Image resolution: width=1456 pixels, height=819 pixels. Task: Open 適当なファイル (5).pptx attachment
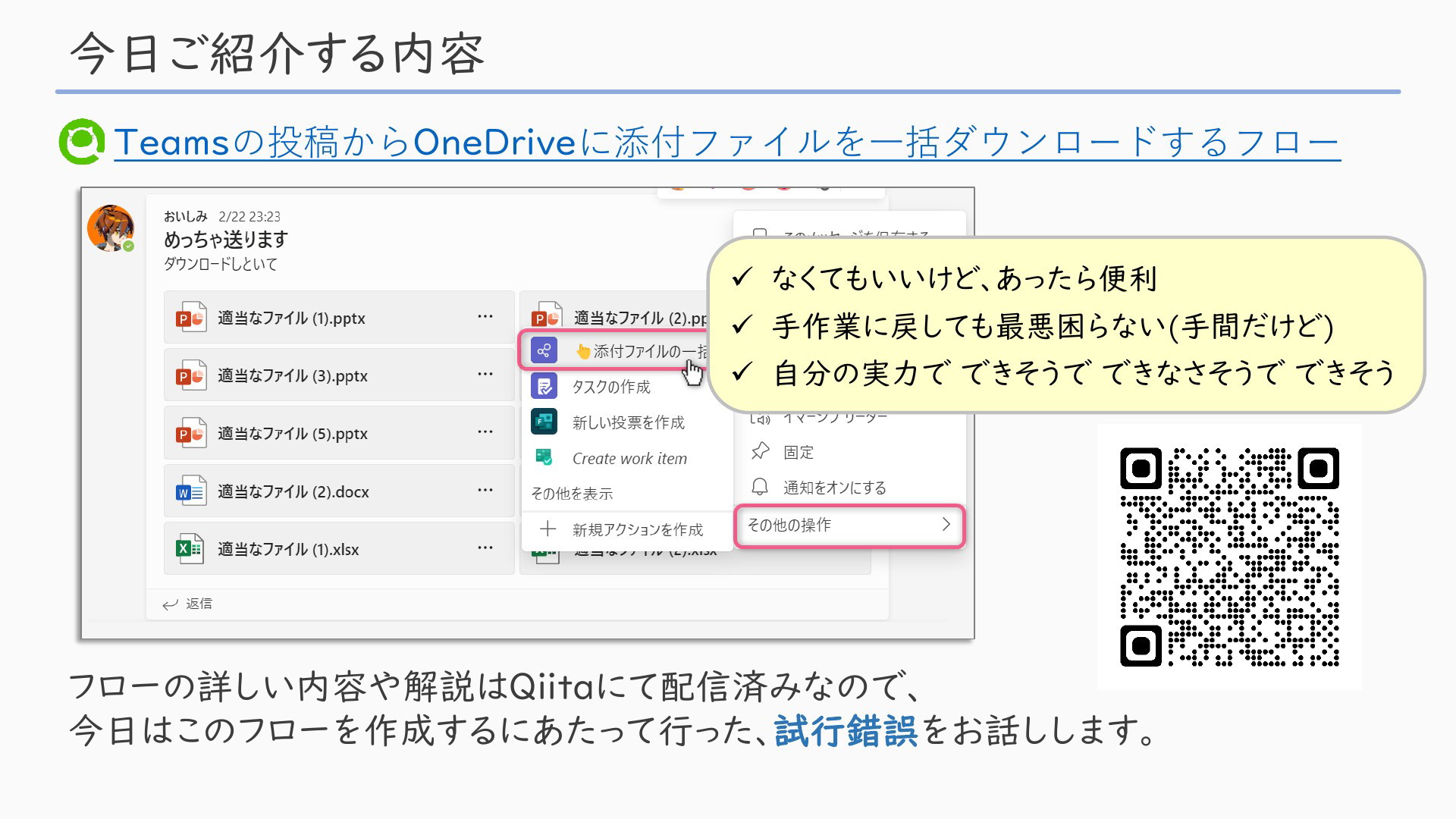(x=339, y=433)
